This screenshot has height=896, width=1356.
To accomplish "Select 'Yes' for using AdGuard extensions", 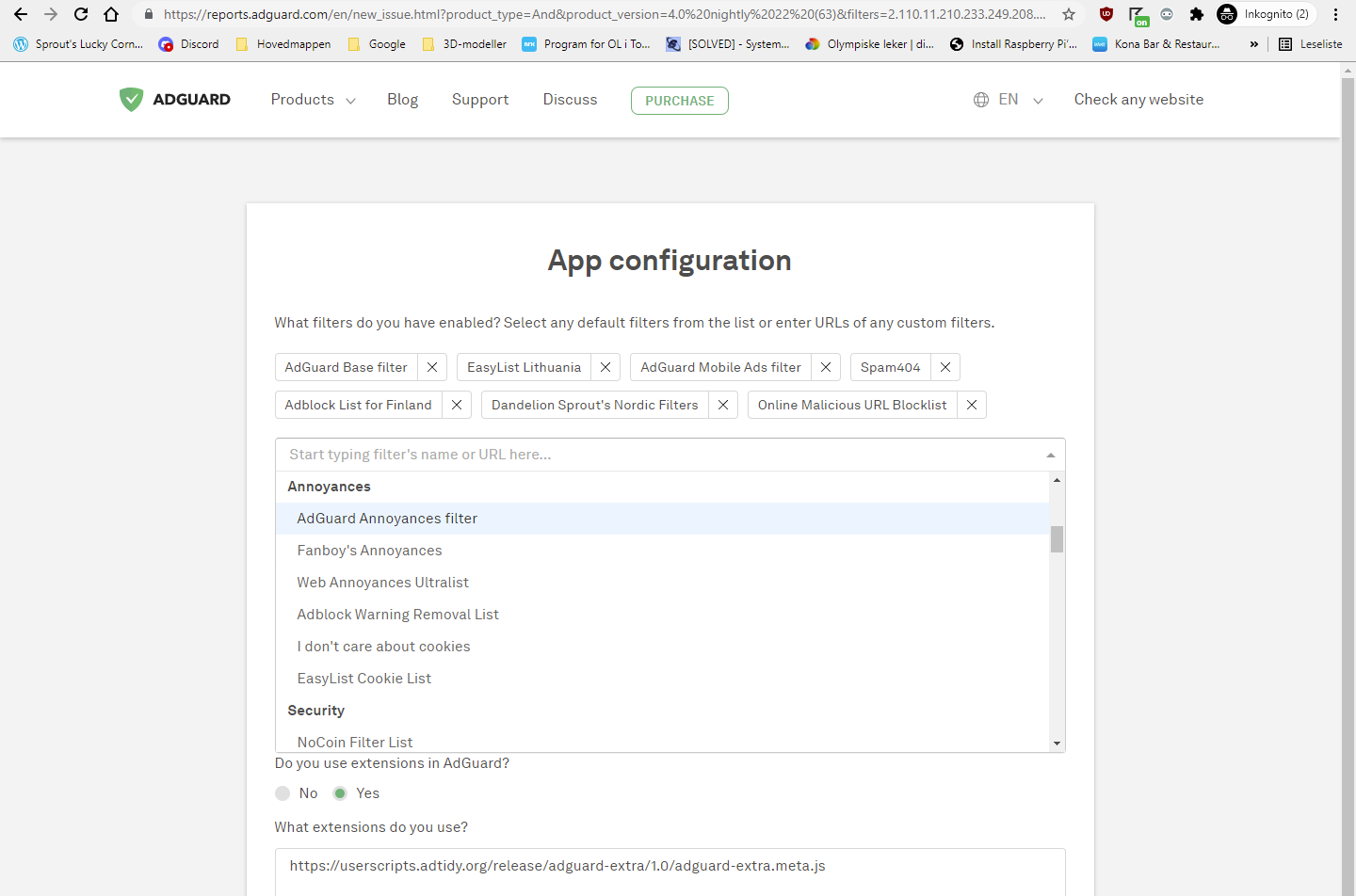I will pyautogui.click(x=340, y=792).
